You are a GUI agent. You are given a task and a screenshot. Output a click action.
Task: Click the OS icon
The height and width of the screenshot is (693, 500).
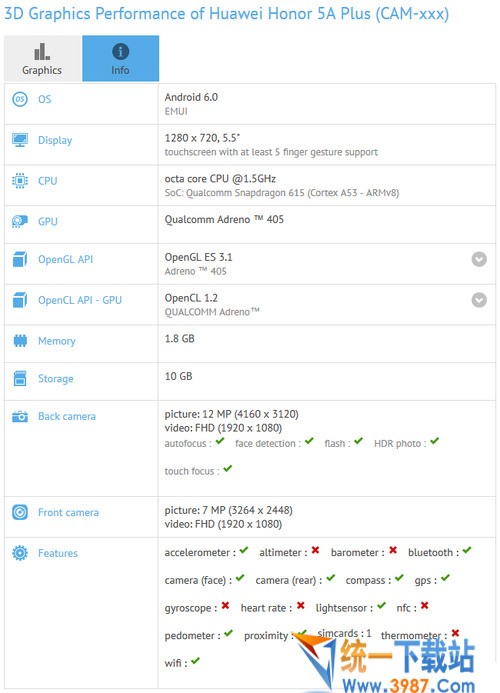pyautogui.click(x=20, y=99)
